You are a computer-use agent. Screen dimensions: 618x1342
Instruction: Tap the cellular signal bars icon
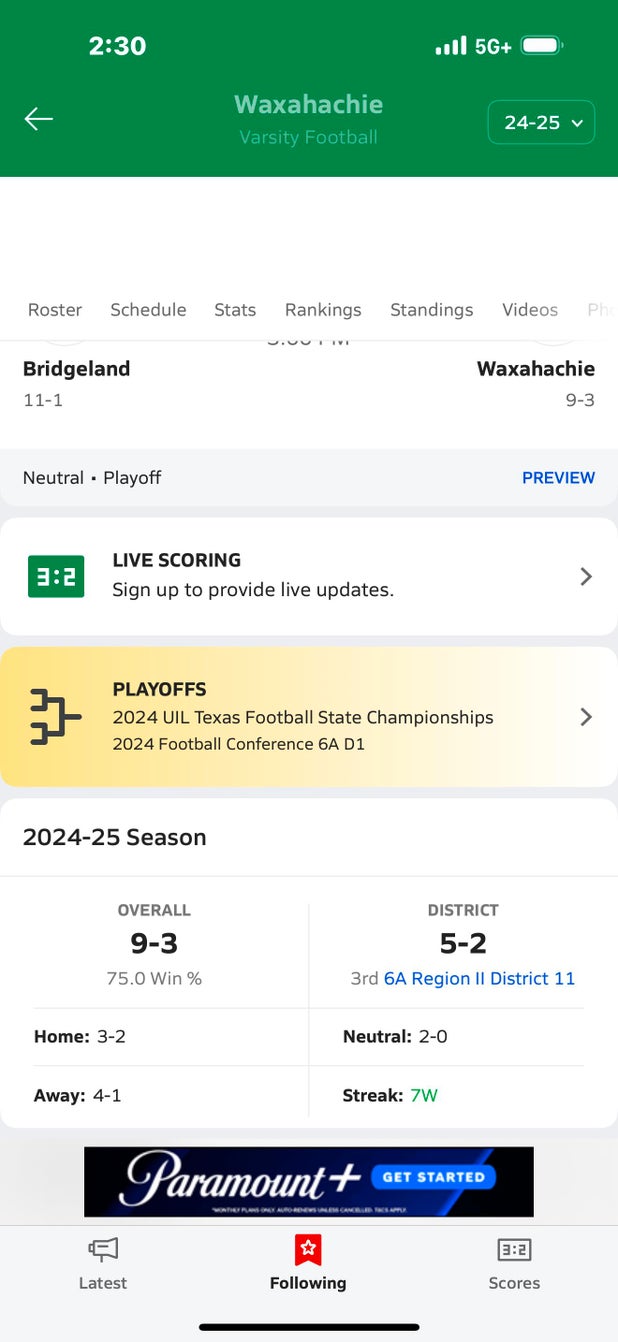click(451, 46)
